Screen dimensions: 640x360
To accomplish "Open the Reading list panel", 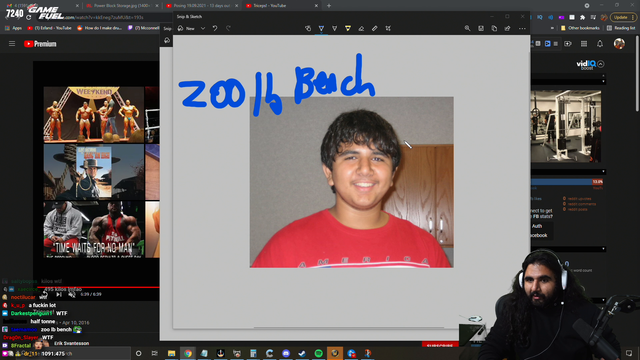I will coord(621,28).
